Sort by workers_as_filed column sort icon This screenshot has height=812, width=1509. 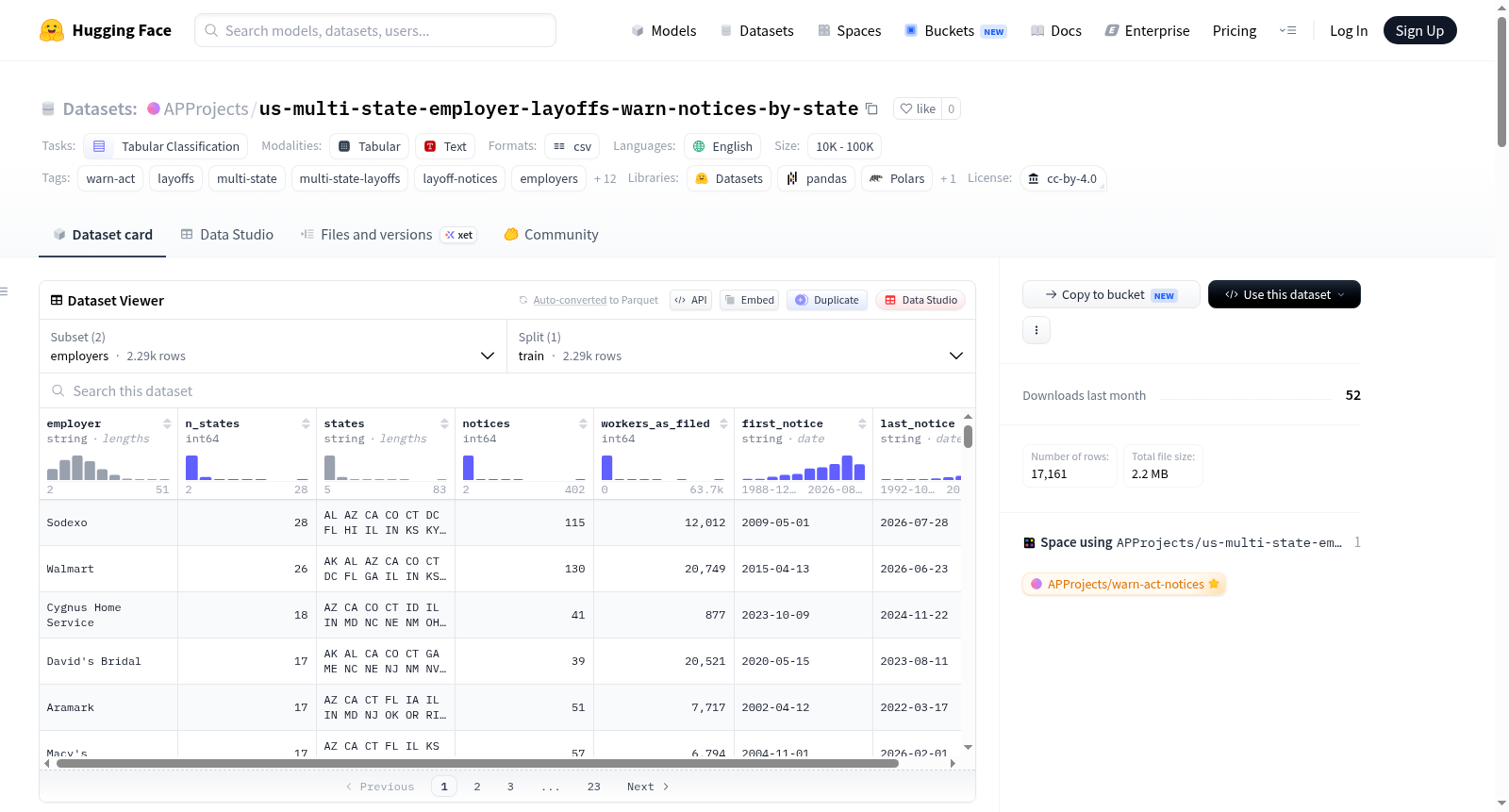(723, 423)
